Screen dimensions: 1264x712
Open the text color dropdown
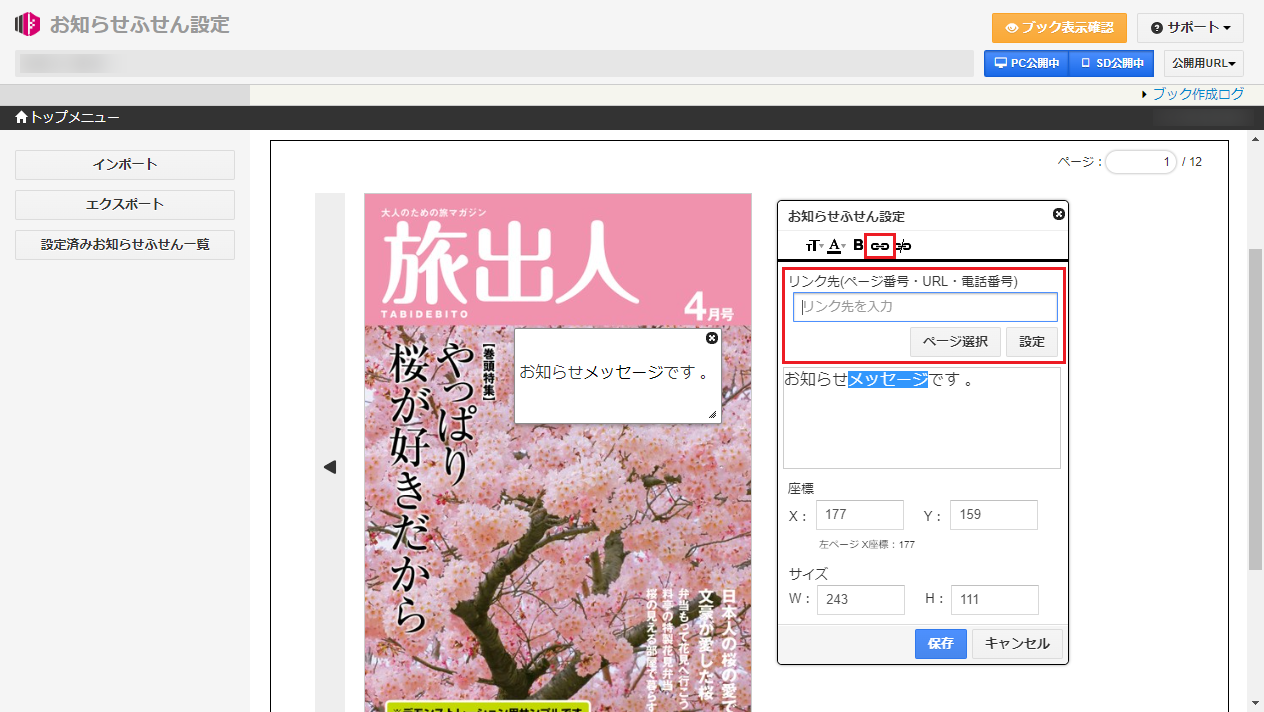click(x=836, y=245)
